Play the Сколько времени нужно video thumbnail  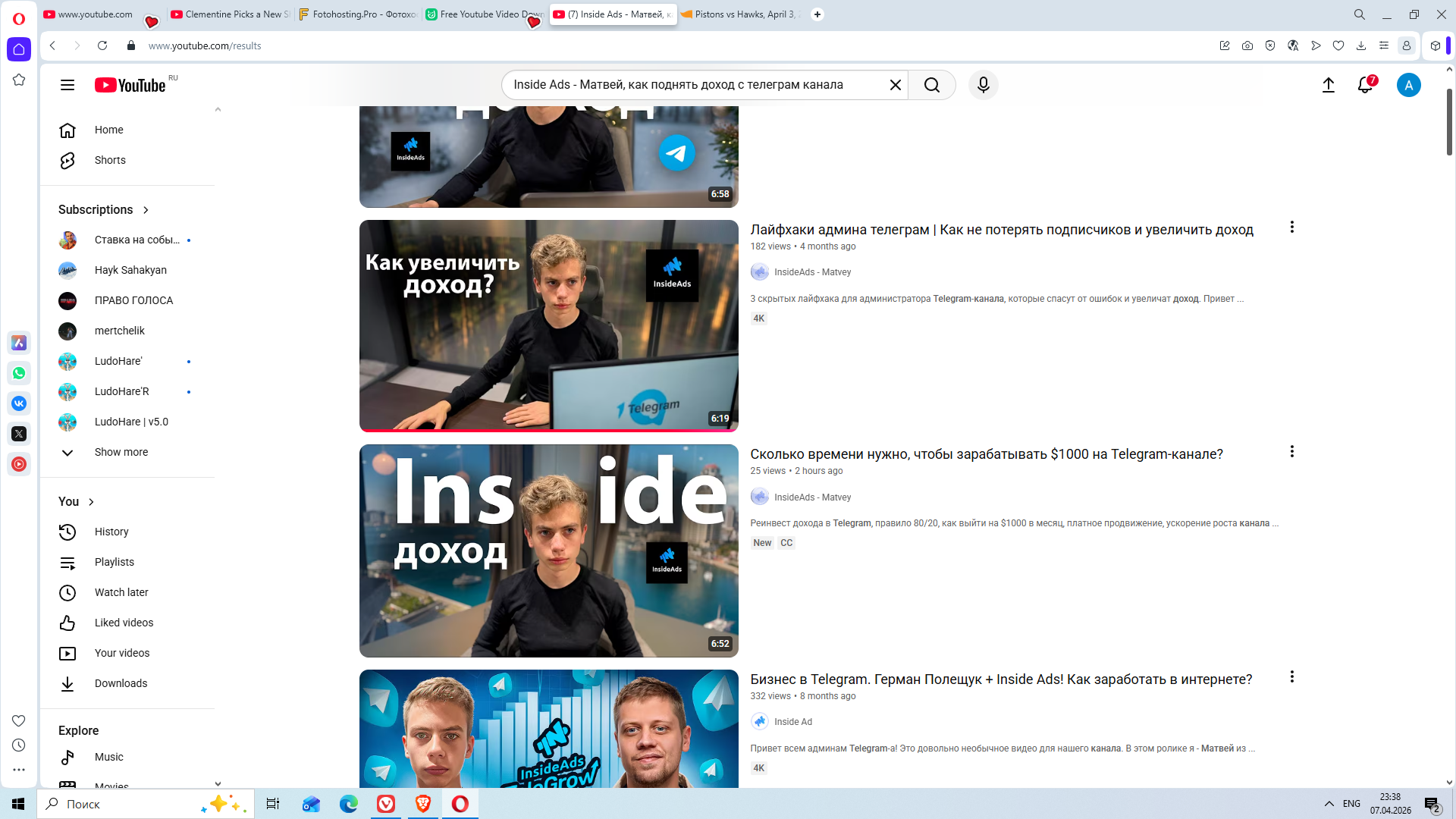(x=548, y=551)
